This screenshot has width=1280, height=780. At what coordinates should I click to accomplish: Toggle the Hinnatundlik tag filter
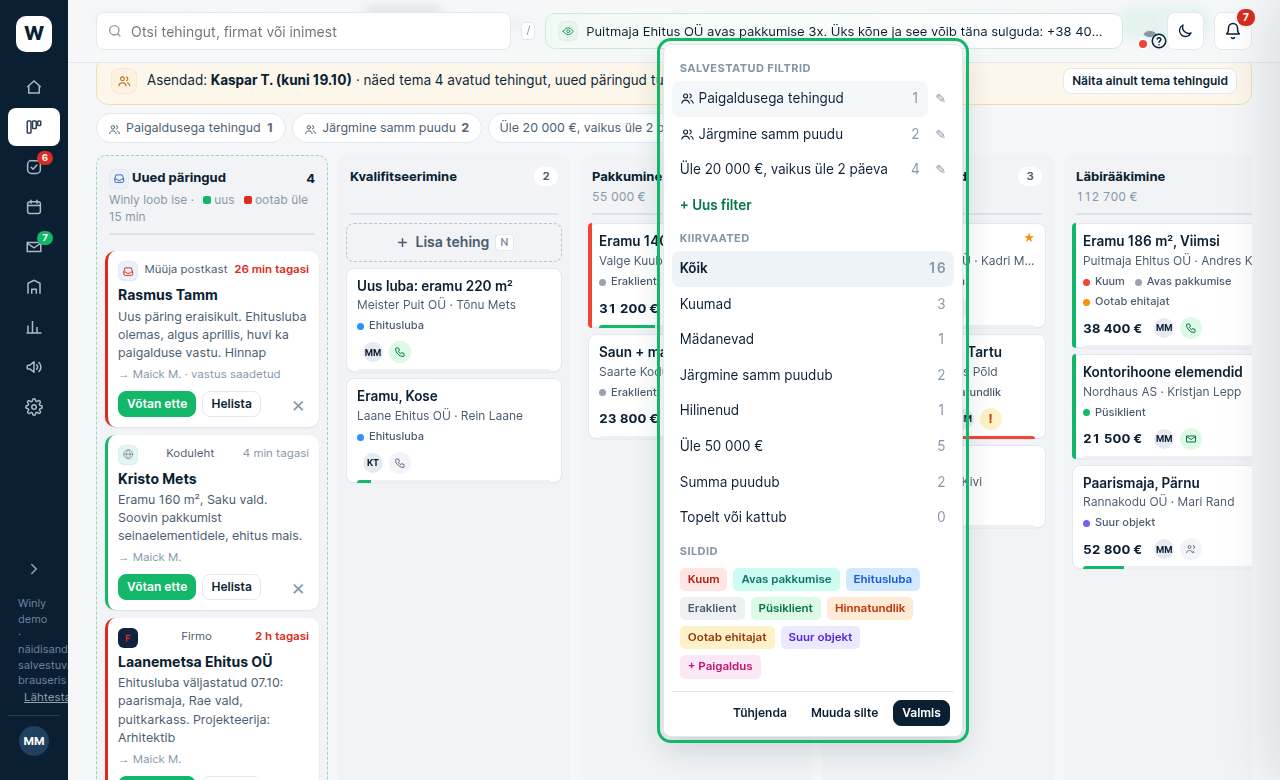(870, 608)
